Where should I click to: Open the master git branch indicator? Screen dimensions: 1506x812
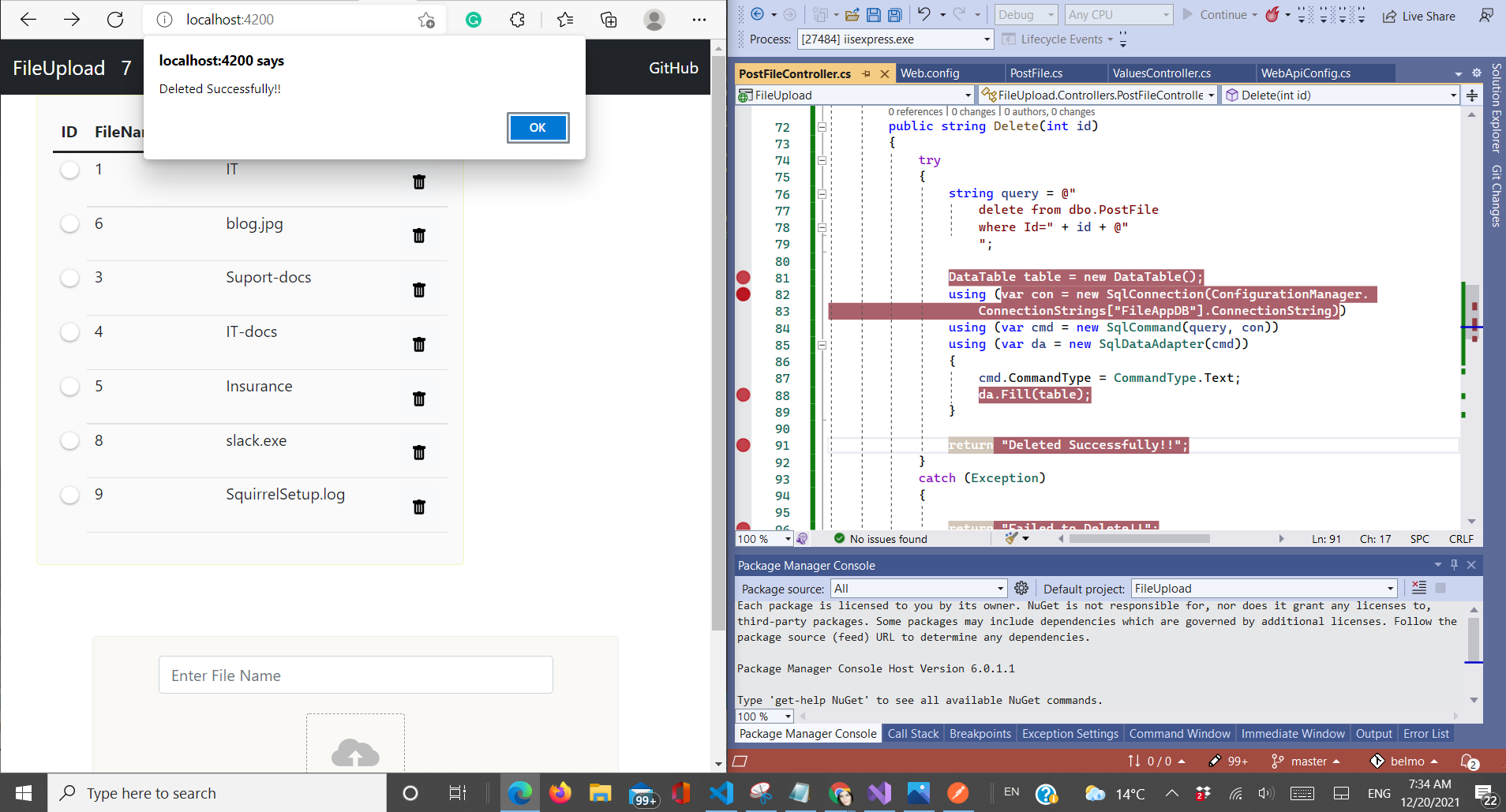pyautogui.click(x=1306, y=761)
